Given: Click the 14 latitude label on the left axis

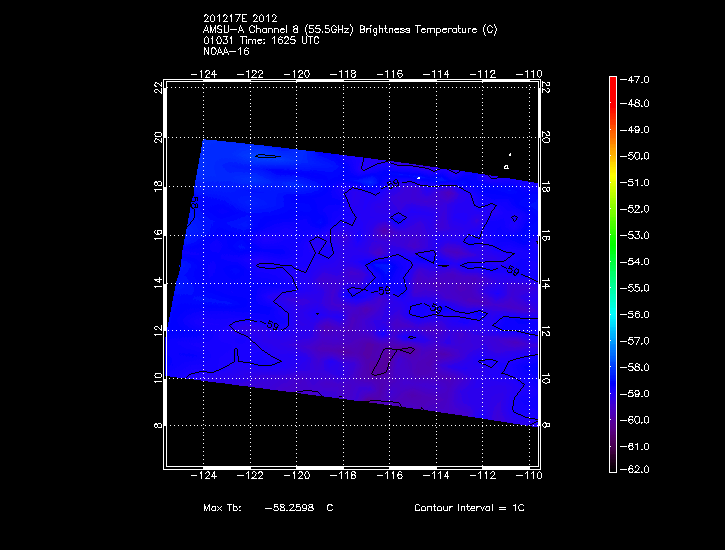Looking at the screenshot, I should (x=159, y=283).
